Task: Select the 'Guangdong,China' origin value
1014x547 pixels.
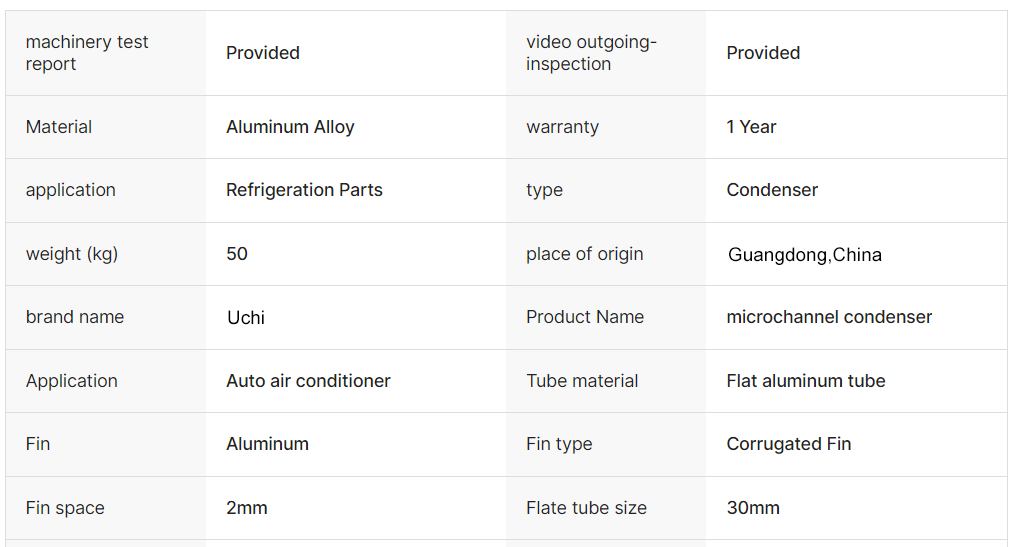Action: pyautogui.click(x=805, y=255)
